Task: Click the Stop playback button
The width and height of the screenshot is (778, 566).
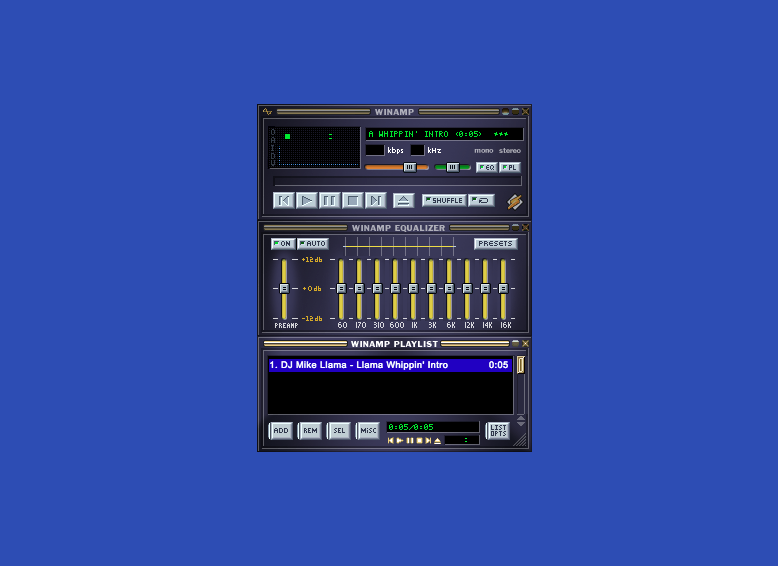Action: (352, 201)
